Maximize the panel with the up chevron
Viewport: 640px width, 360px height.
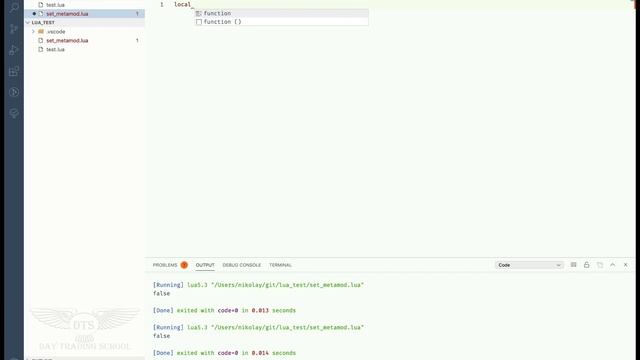click(x=613, y=265)
